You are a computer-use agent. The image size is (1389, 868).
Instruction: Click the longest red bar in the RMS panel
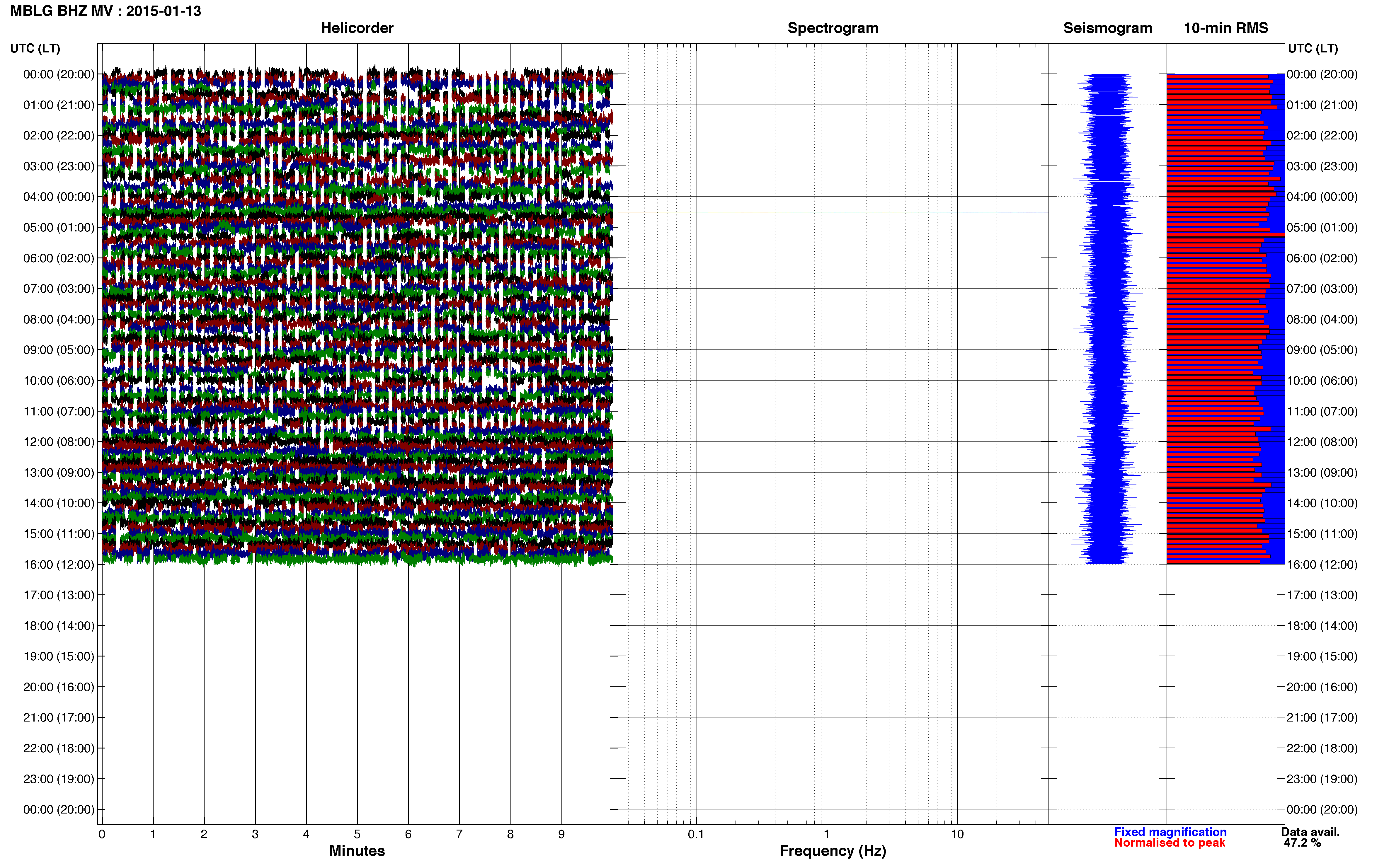point(1225,234)
